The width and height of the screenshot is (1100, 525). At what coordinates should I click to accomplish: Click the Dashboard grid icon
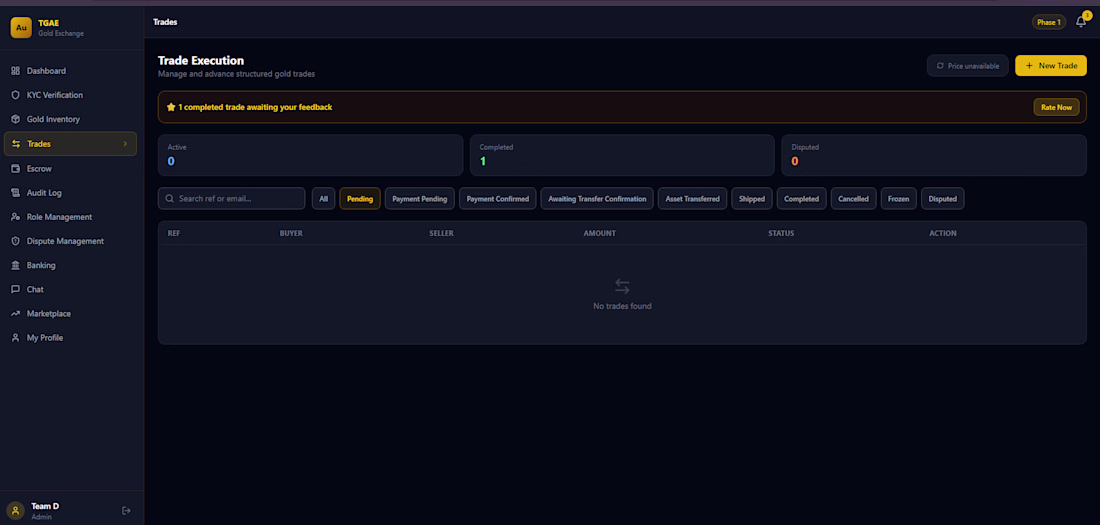15,71
